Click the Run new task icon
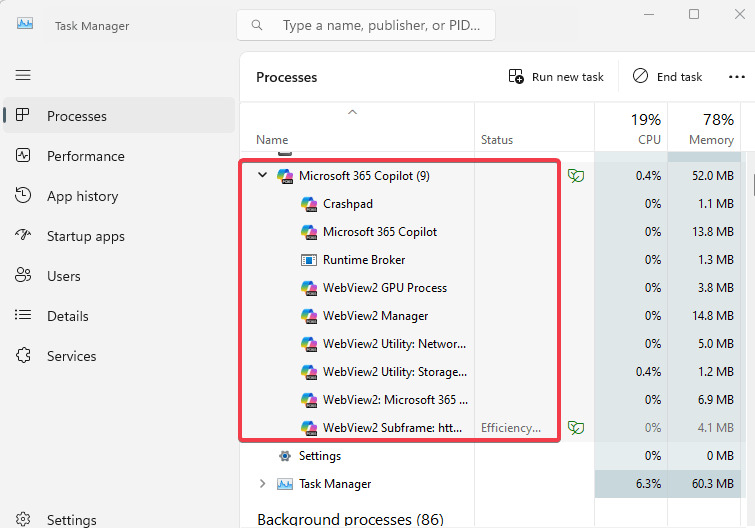The height and width of the screenshot is (528, 755). [516, 77]
